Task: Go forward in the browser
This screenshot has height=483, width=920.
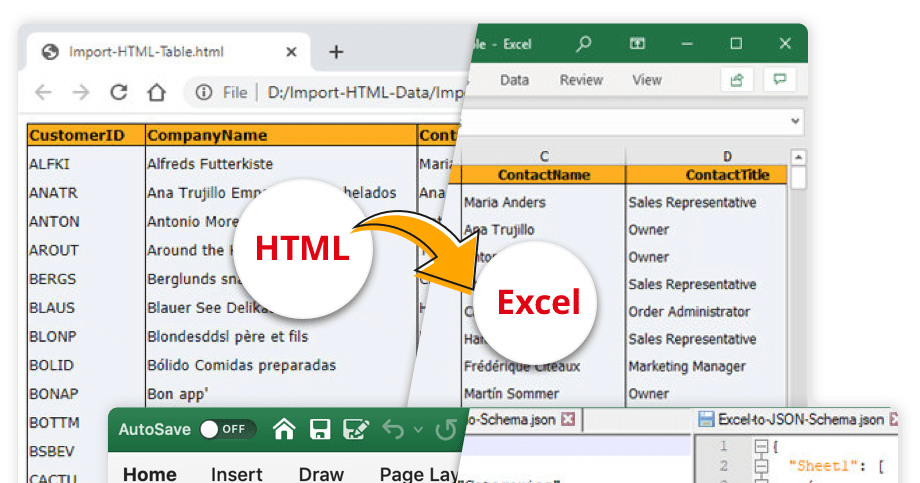Action: (x=81, y=92)
